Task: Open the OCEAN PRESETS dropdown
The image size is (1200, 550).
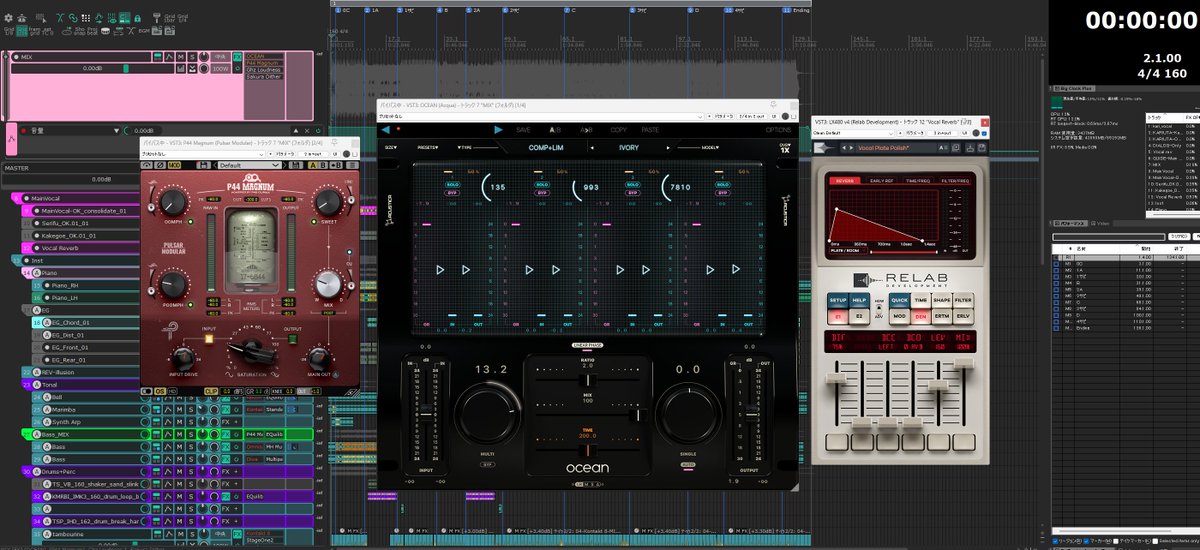Action: click(x=427, y=147)
